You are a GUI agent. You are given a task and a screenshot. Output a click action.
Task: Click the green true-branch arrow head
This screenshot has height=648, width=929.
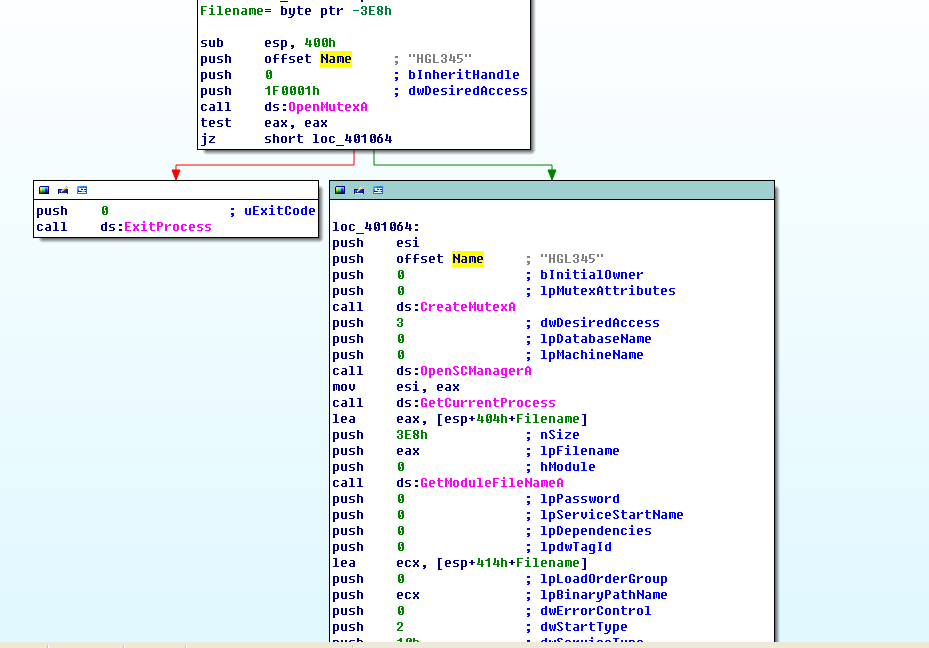coord(551,174)
